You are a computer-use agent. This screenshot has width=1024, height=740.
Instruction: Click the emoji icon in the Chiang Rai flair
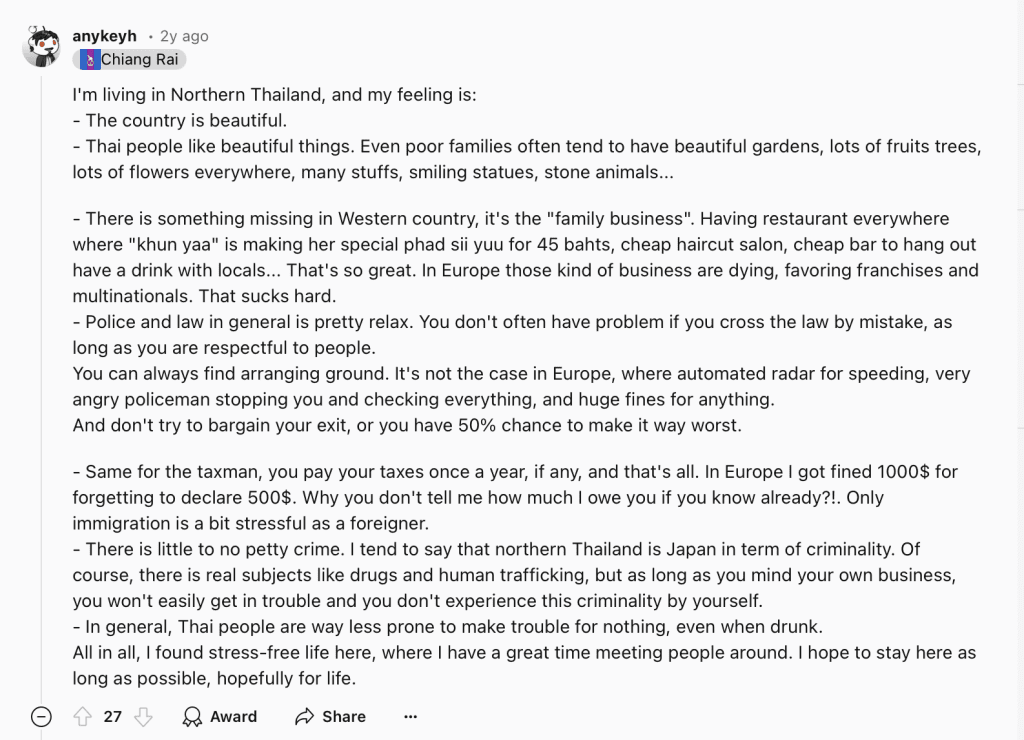[90, 59]
